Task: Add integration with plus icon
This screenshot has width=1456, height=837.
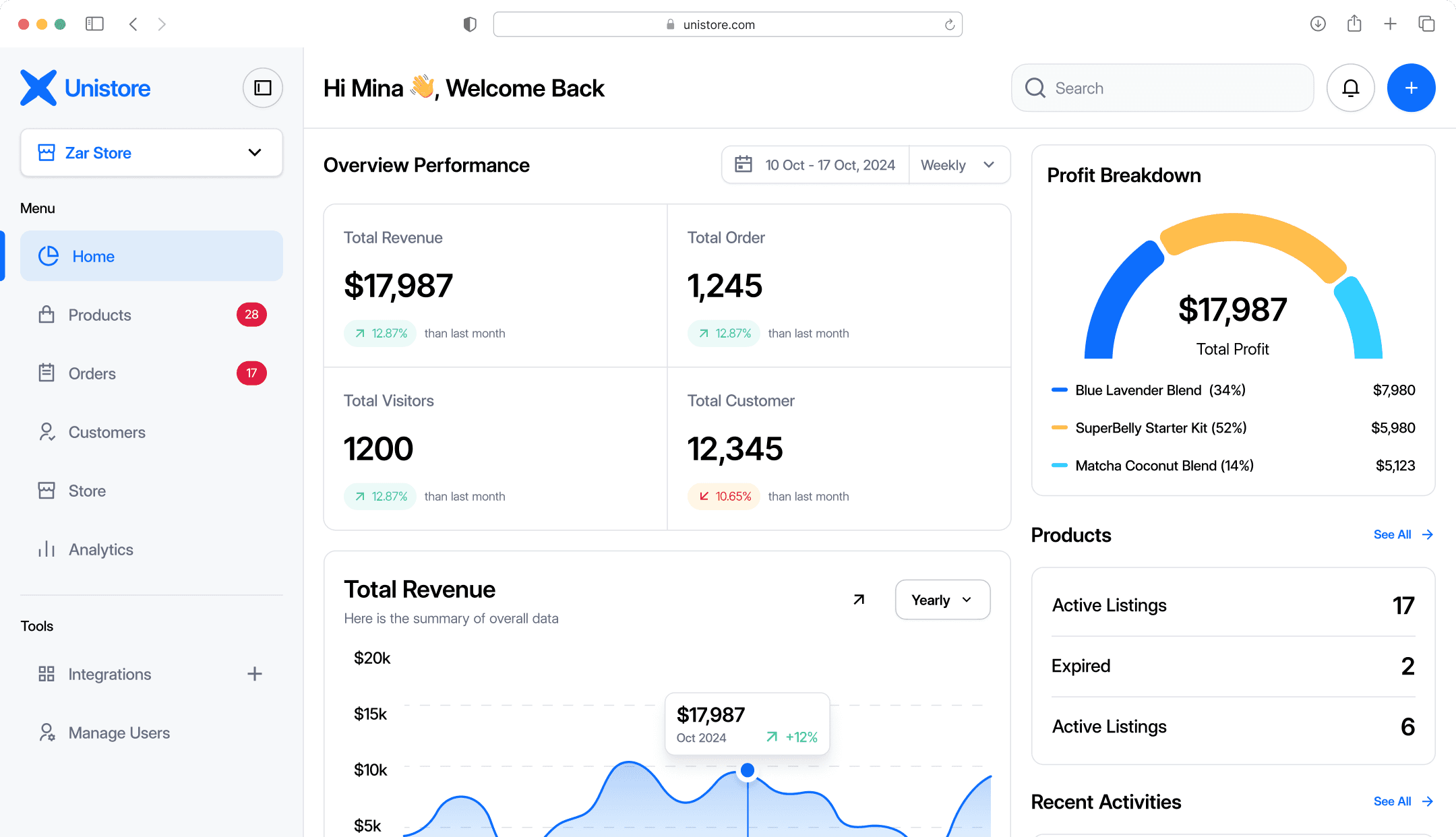Action: tap(255, 674)
